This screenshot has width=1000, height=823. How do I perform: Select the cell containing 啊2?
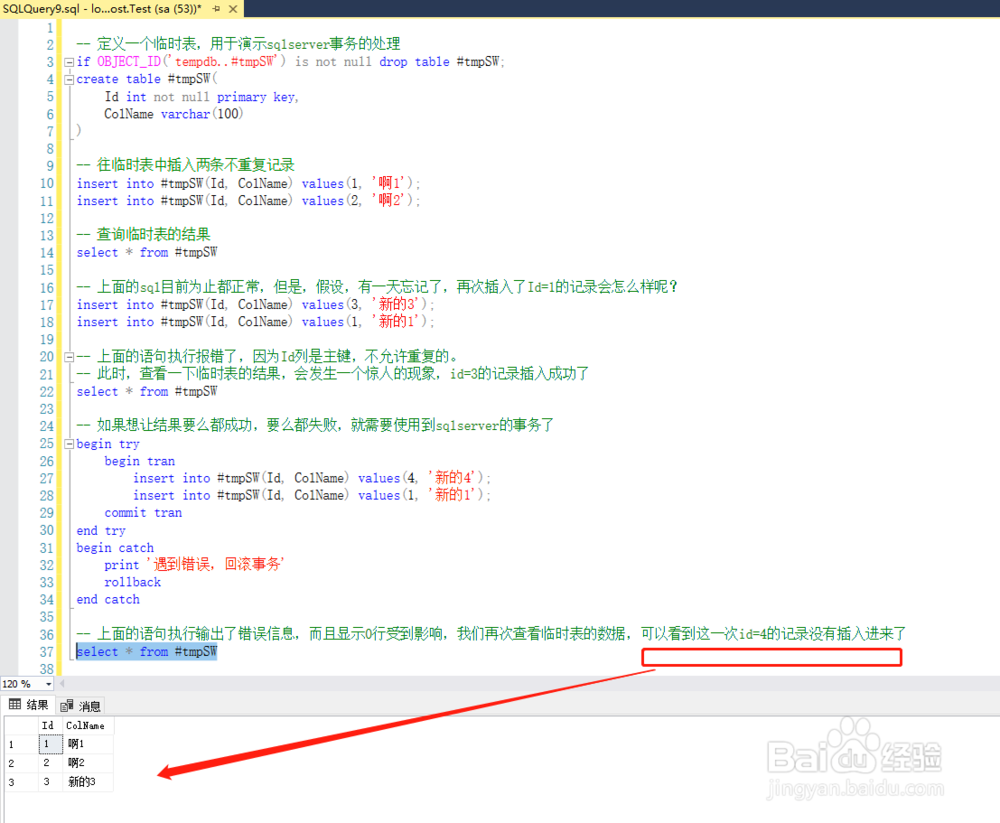(x=78, y=763)
